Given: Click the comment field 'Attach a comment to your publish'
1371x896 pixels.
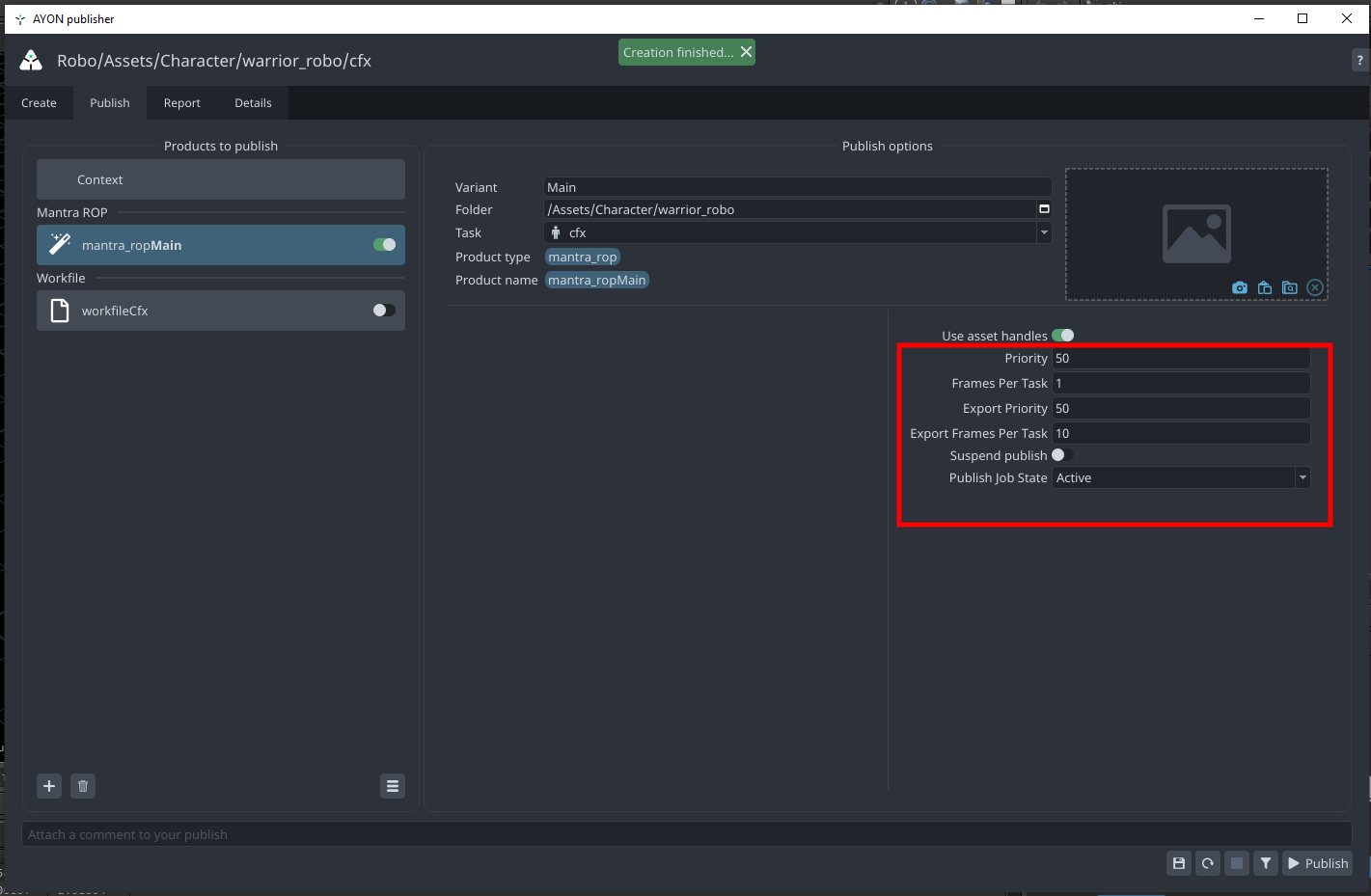Looking at the screenshot, I should [x=687, y=834].
